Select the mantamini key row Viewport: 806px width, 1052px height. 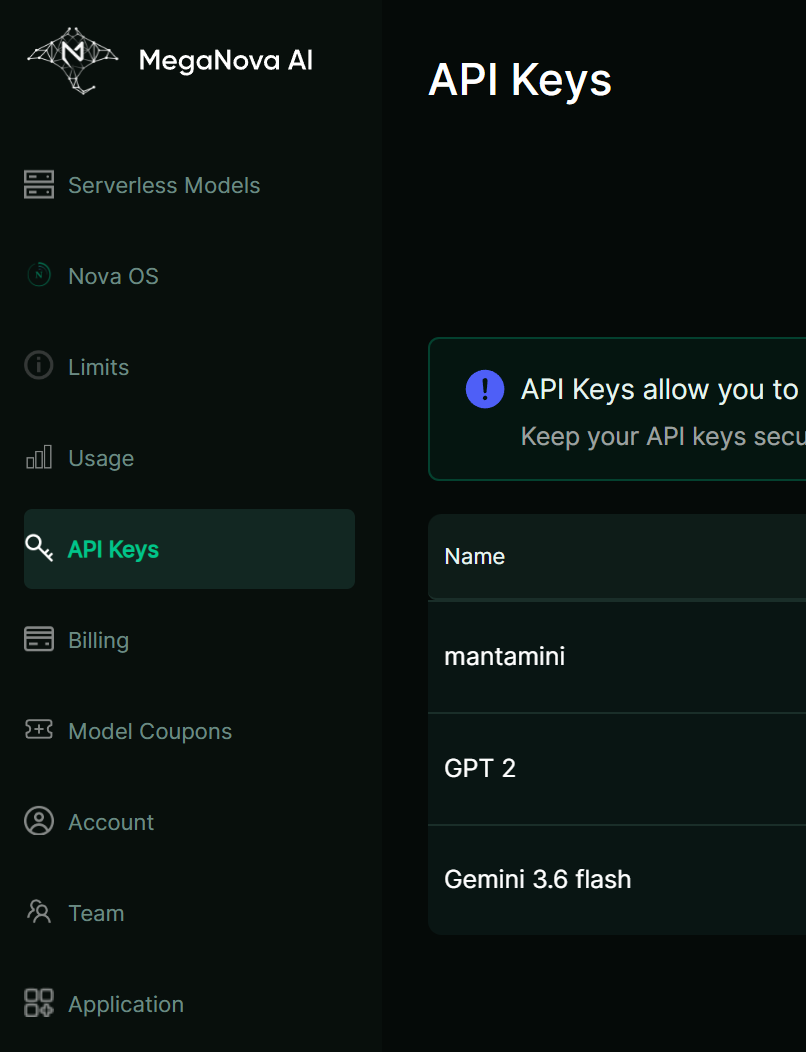[617, 657]
